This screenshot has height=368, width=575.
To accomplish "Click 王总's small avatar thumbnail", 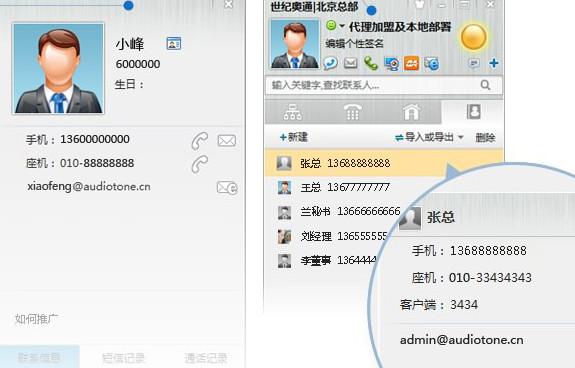I will pyautogui.click(x=284, y=188).
